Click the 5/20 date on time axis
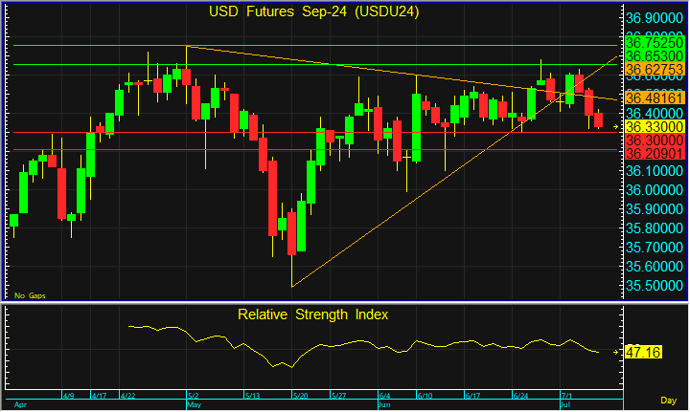 pos(299,396)
